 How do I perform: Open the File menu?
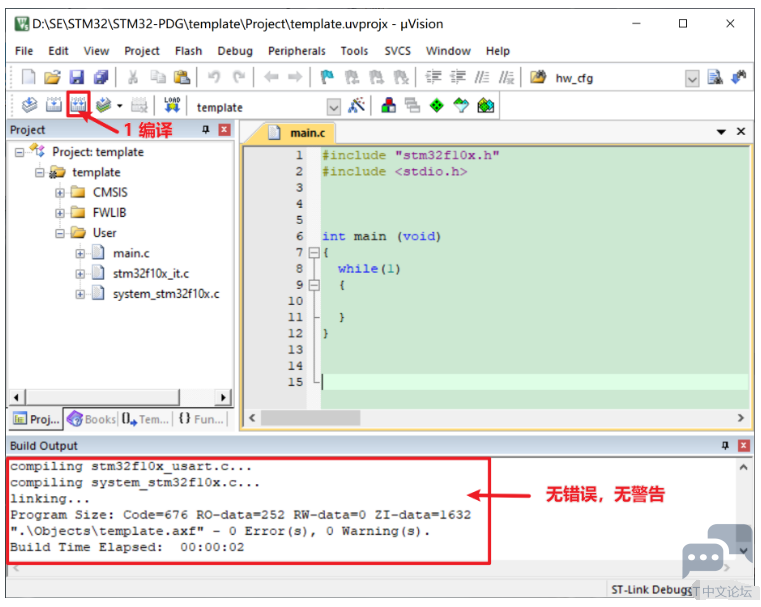tap(24, 51)
